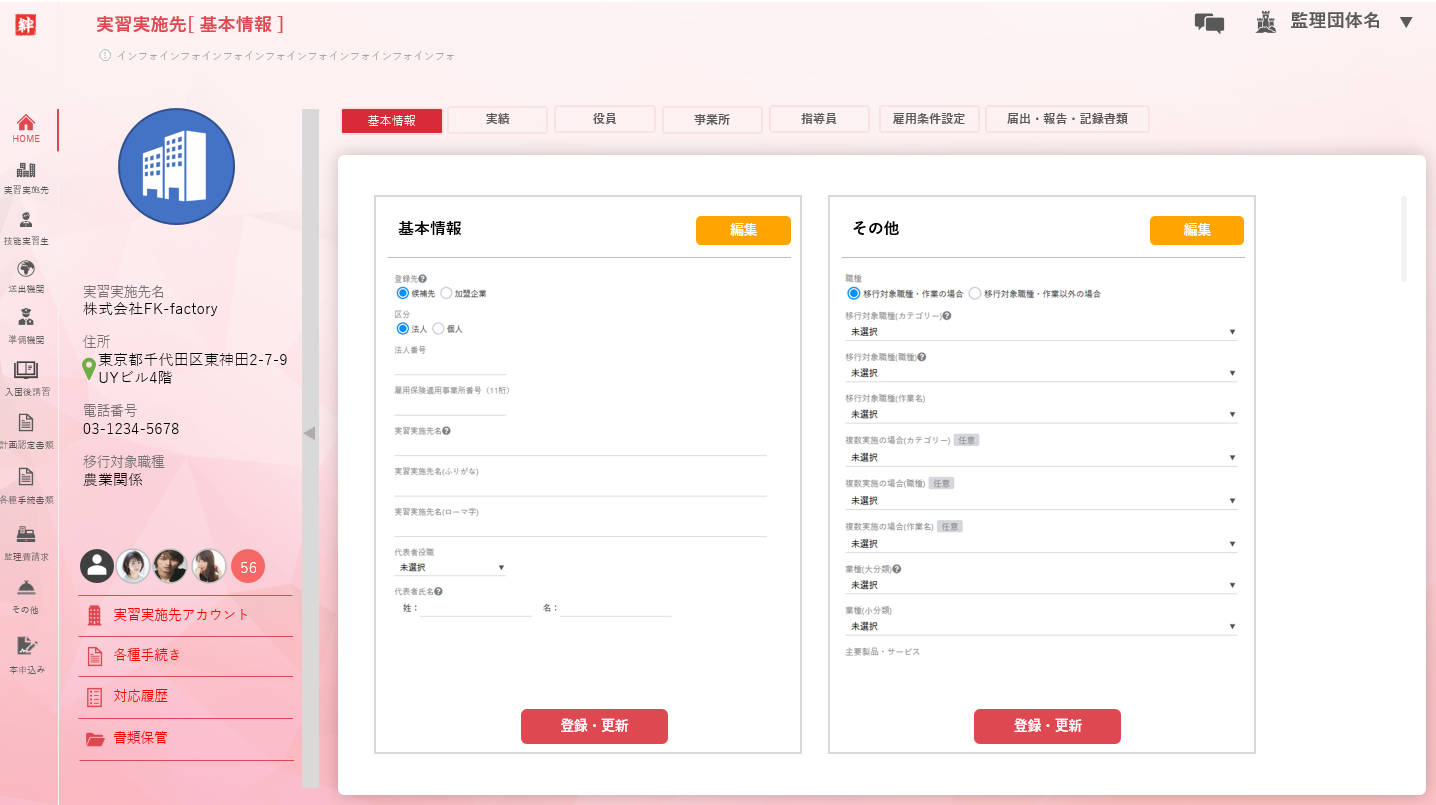Open the 業種(大分類) dropdown
Viewport: 1436px width, 805px height.
[x=1040, y=585]
